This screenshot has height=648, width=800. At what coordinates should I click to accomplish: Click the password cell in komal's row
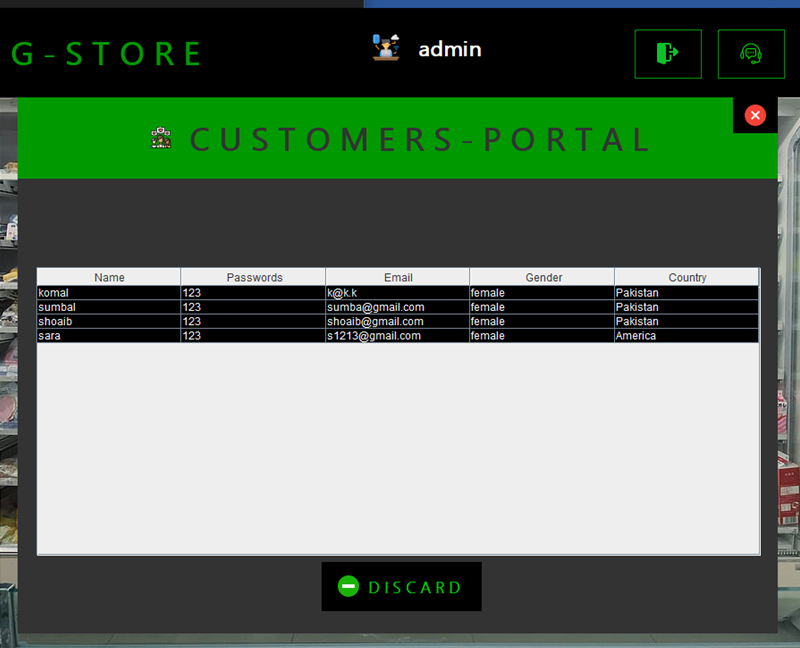point(253,293)
